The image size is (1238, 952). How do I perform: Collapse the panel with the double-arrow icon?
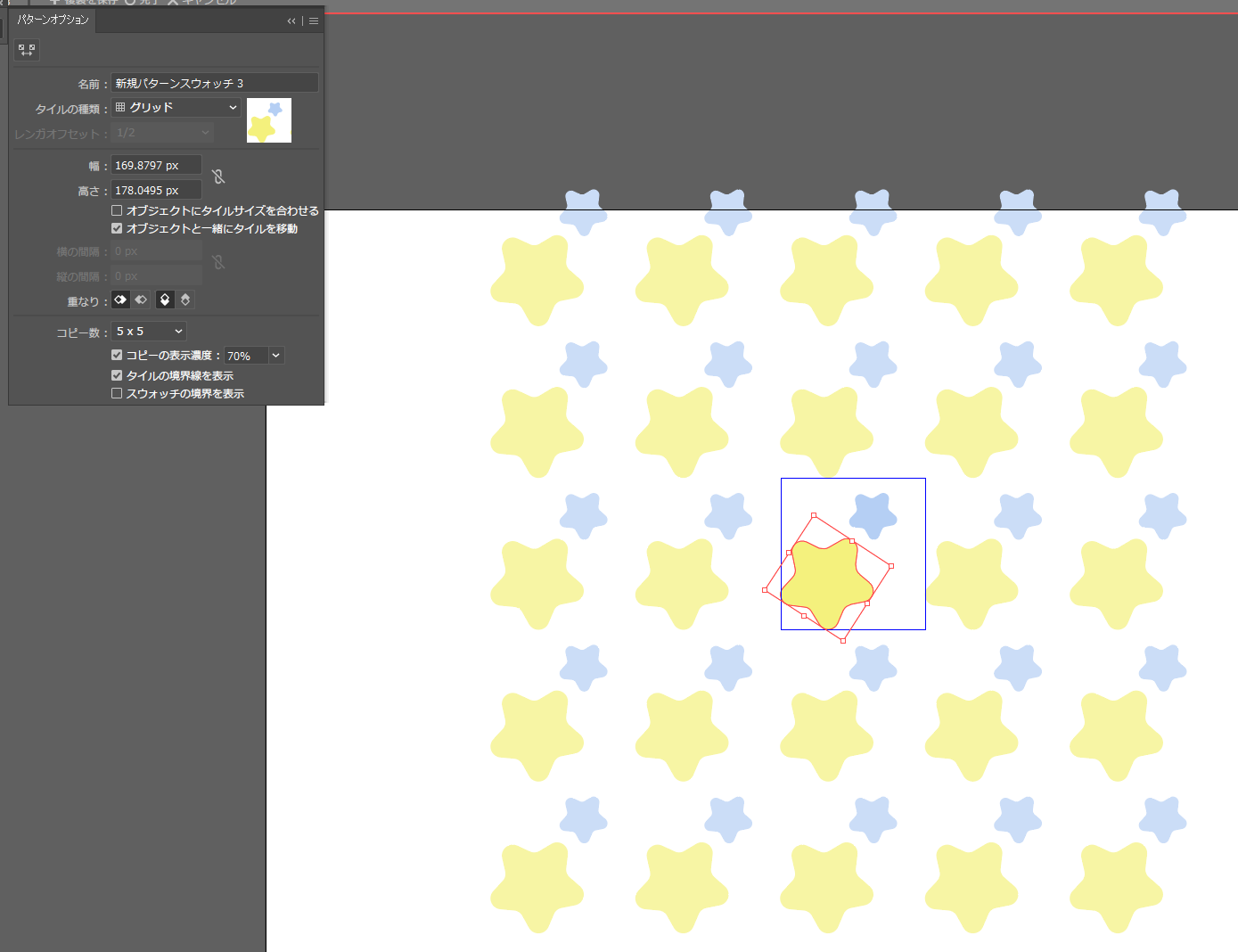(x=291, y=21)
